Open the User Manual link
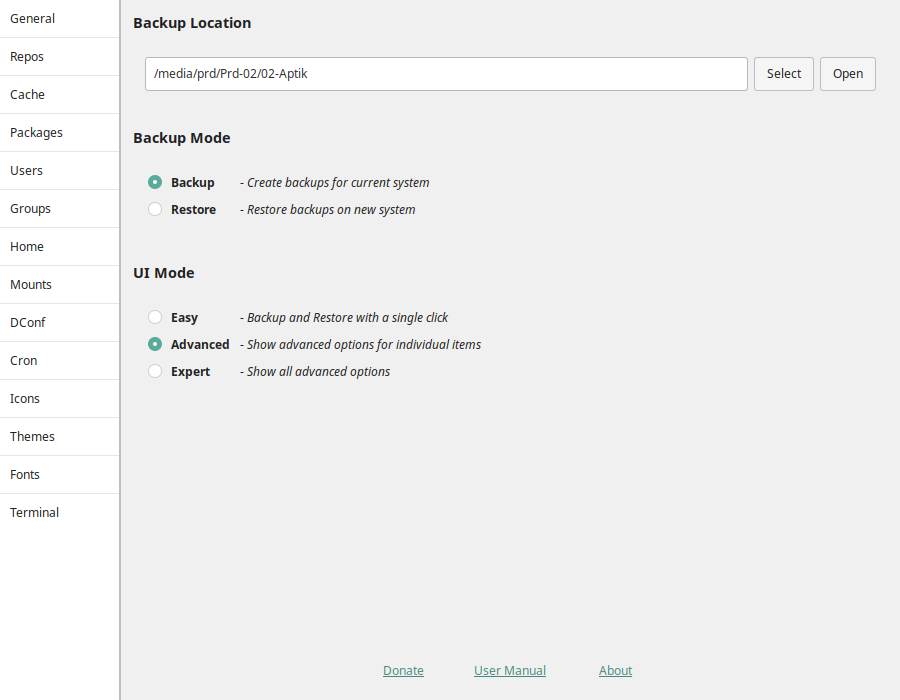The image size is (900, 700). click(x=510, y=670)
